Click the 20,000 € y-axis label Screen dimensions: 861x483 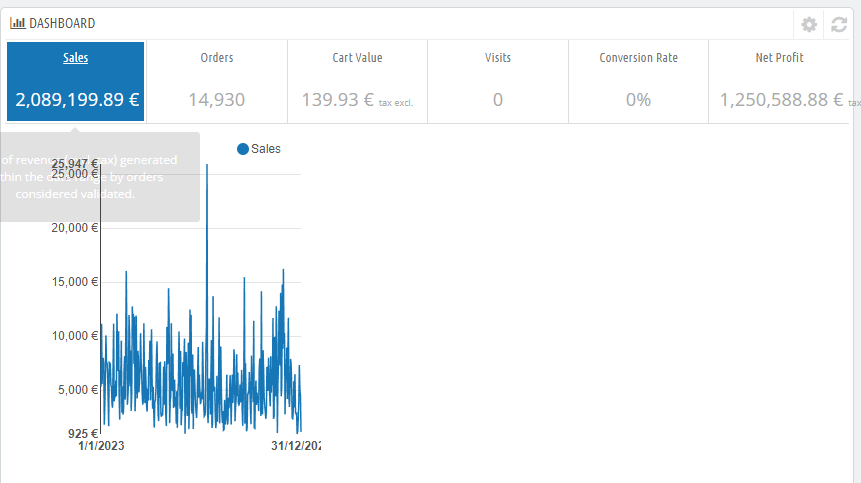[75, 228]
